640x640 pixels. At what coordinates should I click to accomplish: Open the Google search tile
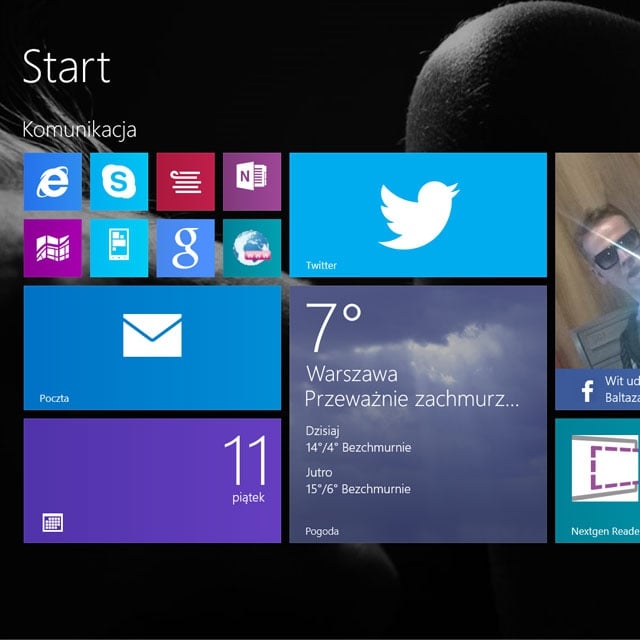pos(185,248)
